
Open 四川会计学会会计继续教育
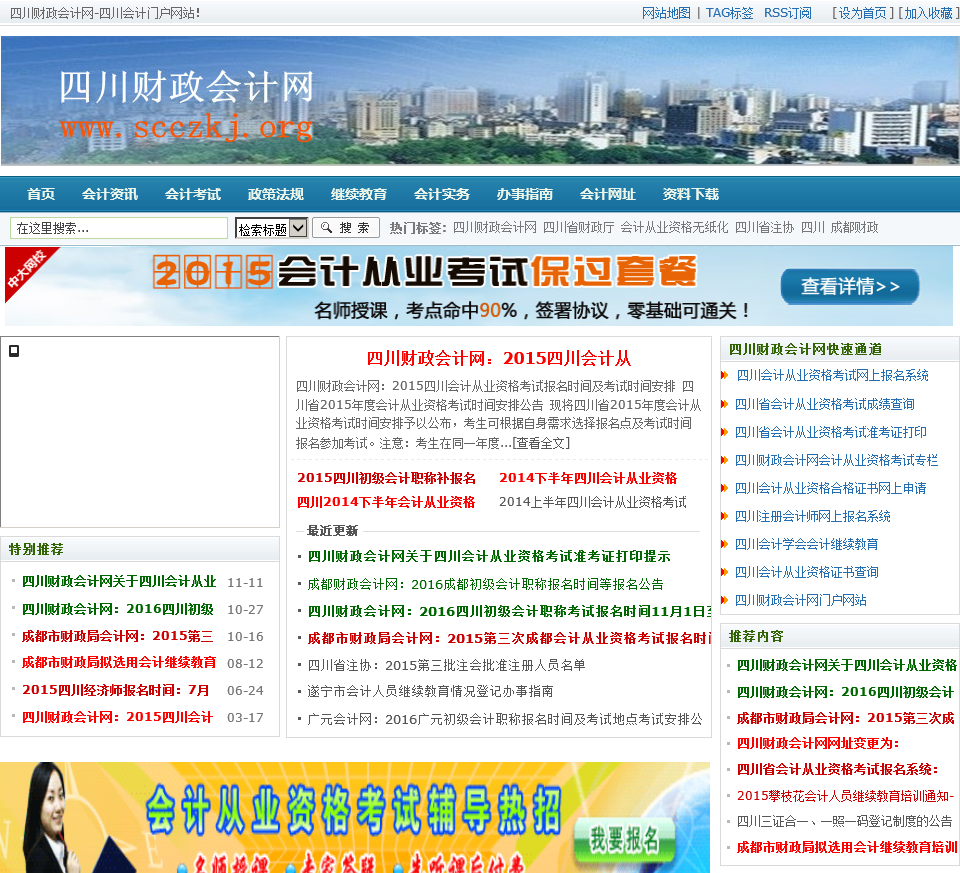click(x=806, y=544)
